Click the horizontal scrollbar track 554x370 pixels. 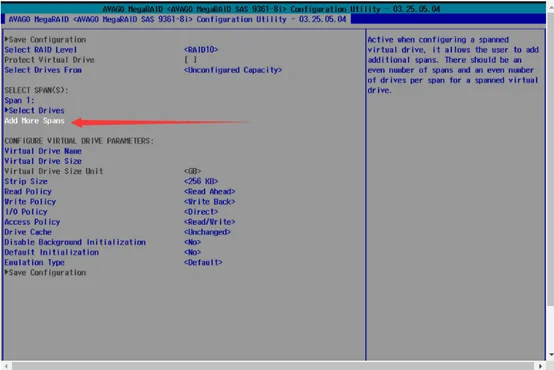point(273,366)
